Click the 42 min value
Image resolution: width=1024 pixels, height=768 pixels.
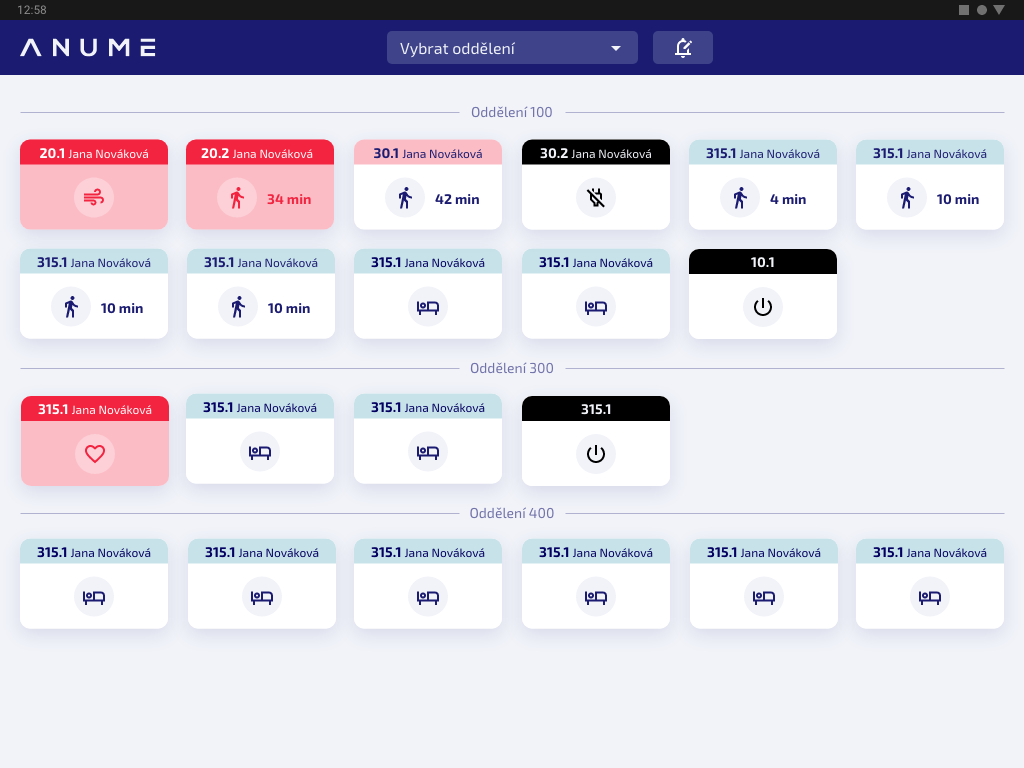(457, 199)
